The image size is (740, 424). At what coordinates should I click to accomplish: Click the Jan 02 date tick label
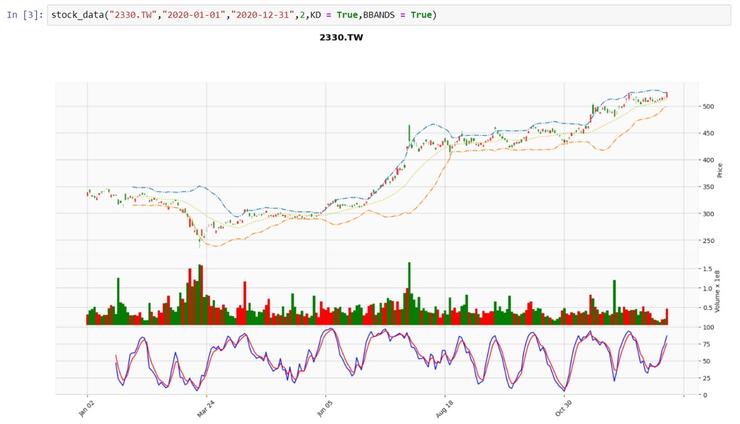(x=85, y=409)
